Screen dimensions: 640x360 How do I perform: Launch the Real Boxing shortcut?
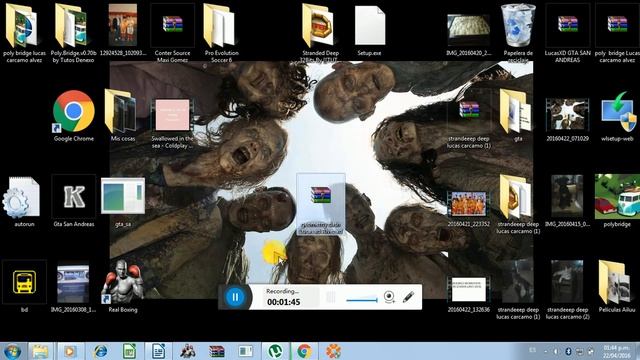pyautogui.click(x=123, y=287)
